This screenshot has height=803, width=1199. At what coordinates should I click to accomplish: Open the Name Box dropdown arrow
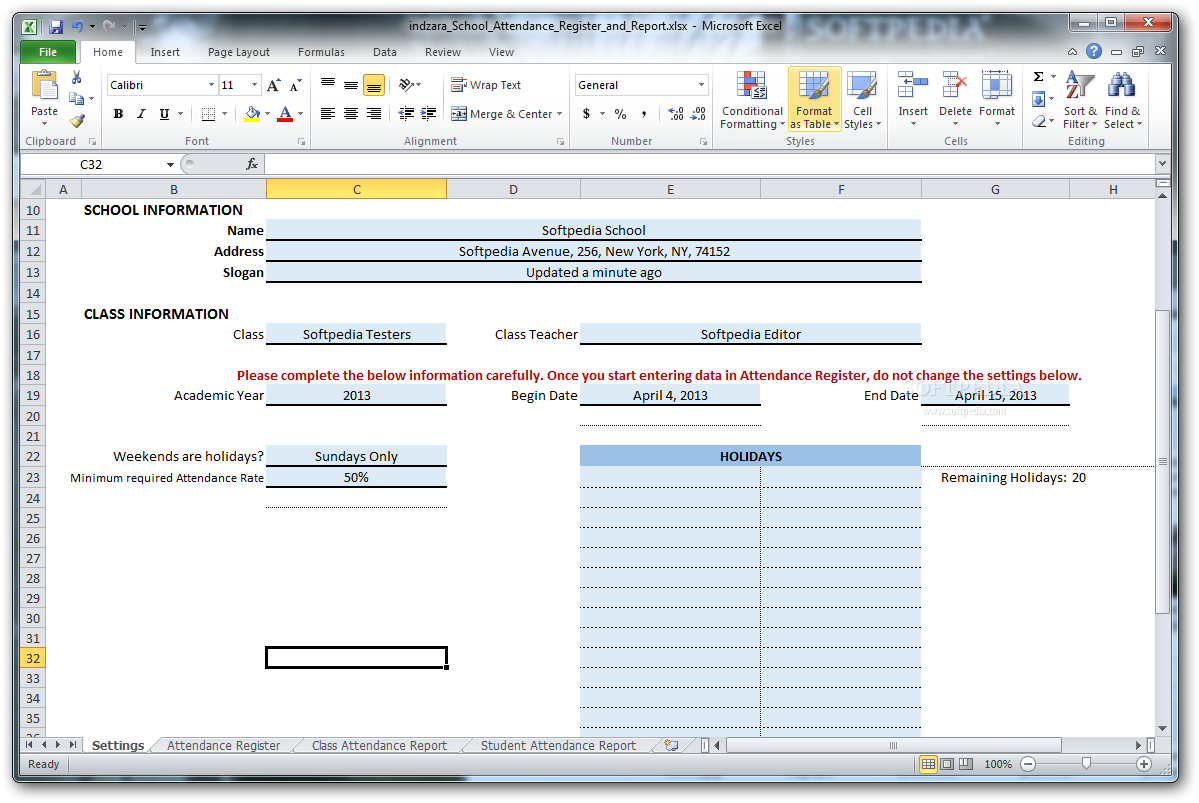[x=170, y=164]
